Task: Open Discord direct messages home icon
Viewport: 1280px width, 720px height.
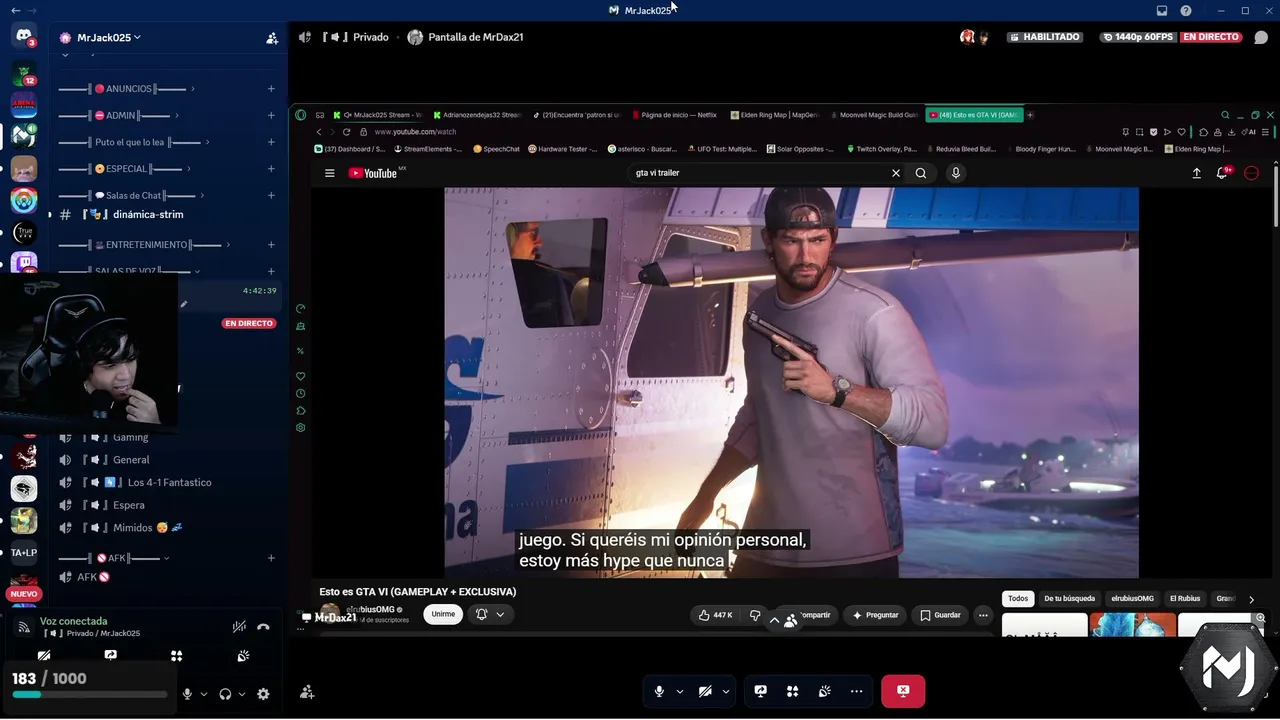Action: pos(24,36)
